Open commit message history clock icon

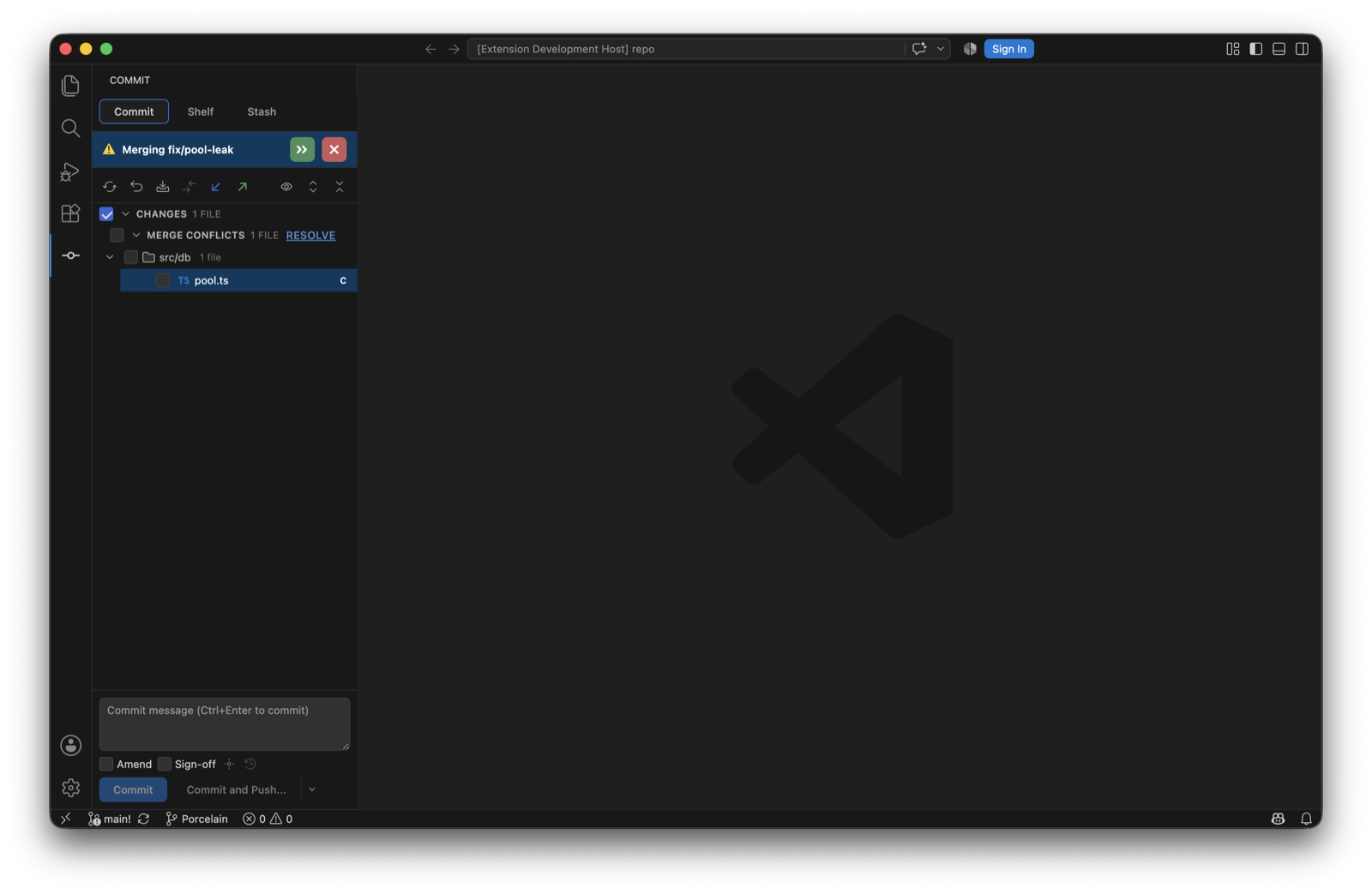250,764
